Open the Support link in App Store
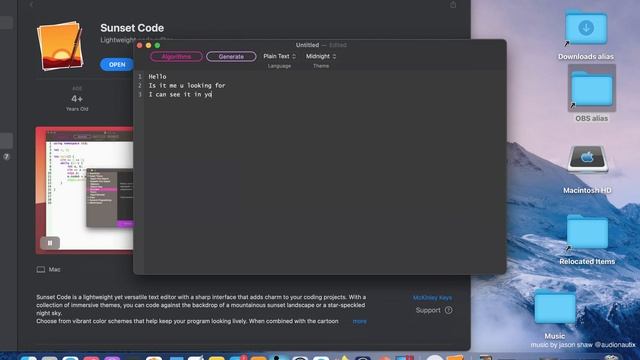Image resolution: width=640 pixels, height=360 pixels. coord(433,310)
